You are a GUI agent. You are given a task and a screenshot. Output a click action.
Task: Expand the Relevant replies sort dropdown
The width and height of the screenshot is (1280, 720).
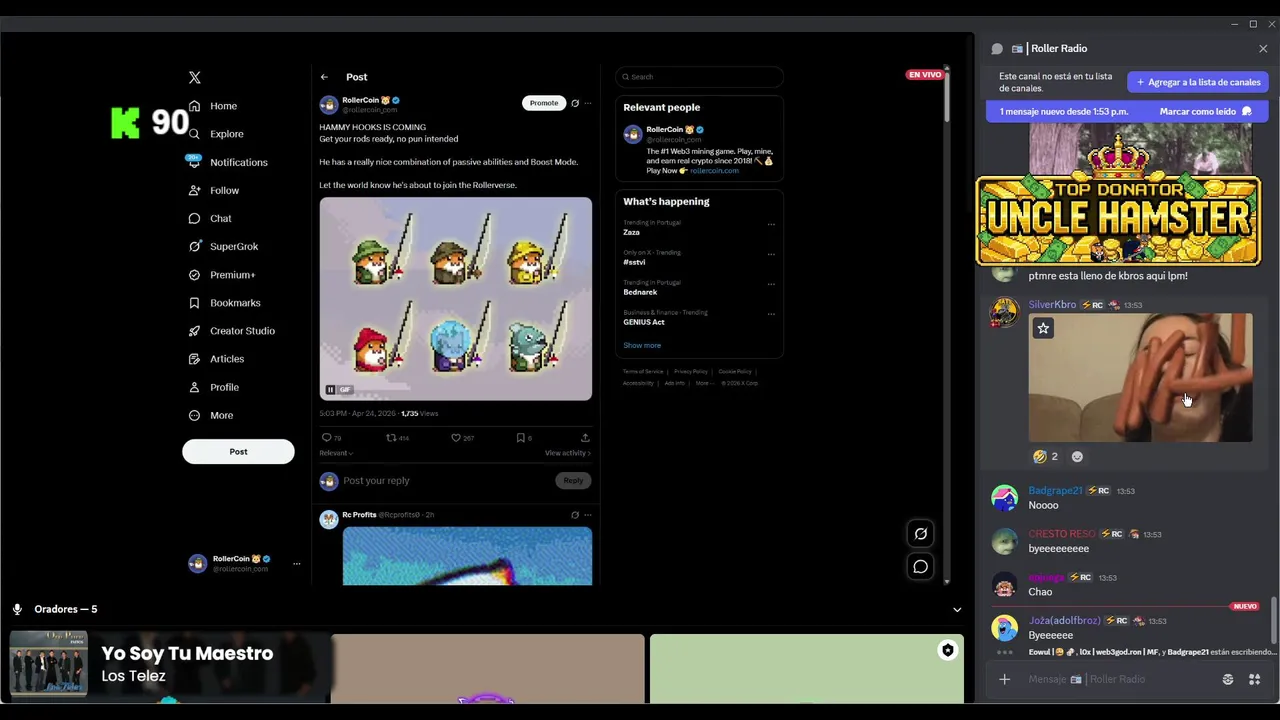pyautogui.click(x=336, y=453)
